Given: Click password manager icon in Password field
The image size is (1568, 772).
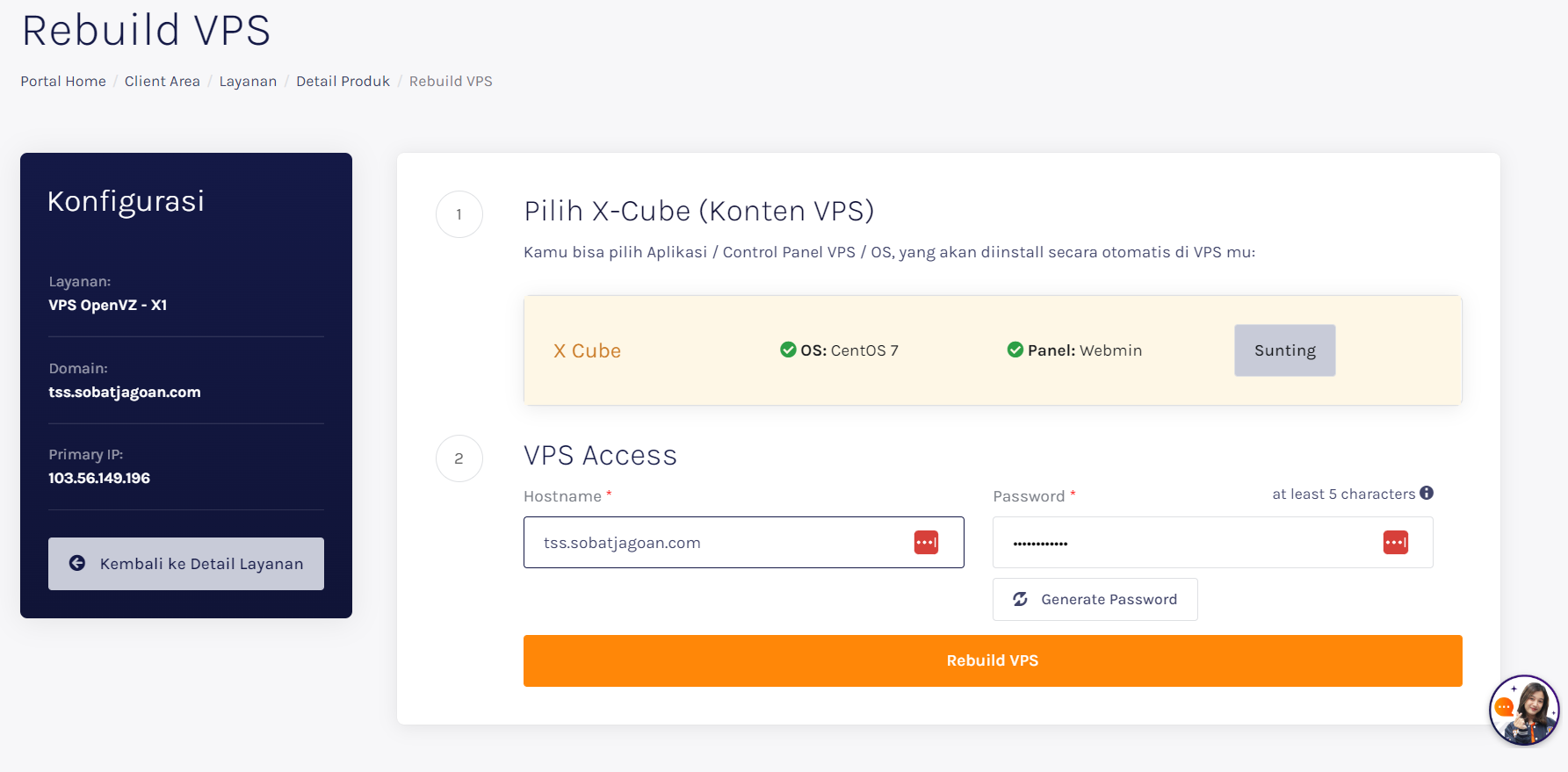Looking at the screenshot, I should pos(1395,543).
